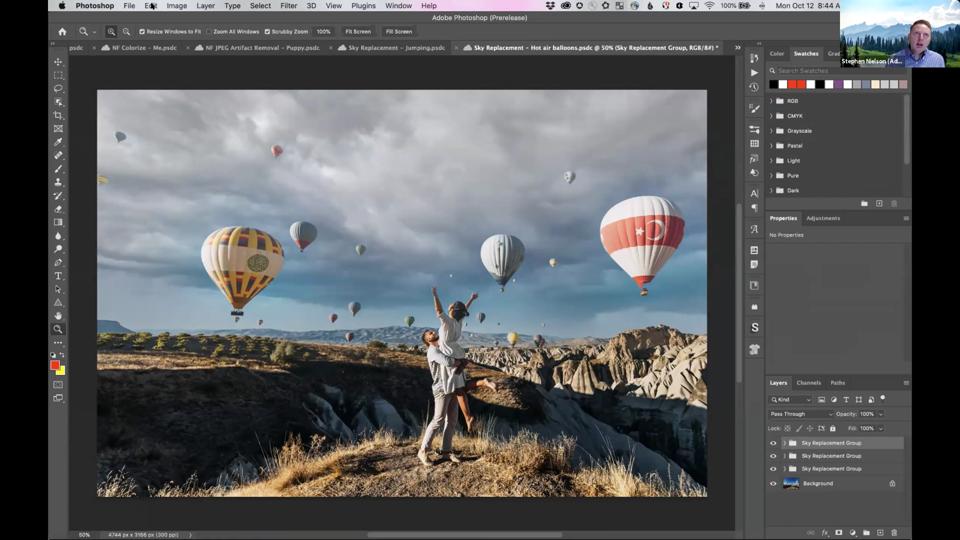Hide the Background layer via eye icon
This screenshot has width=960, height=540.
pyautogui.click(x=773, y=483)
